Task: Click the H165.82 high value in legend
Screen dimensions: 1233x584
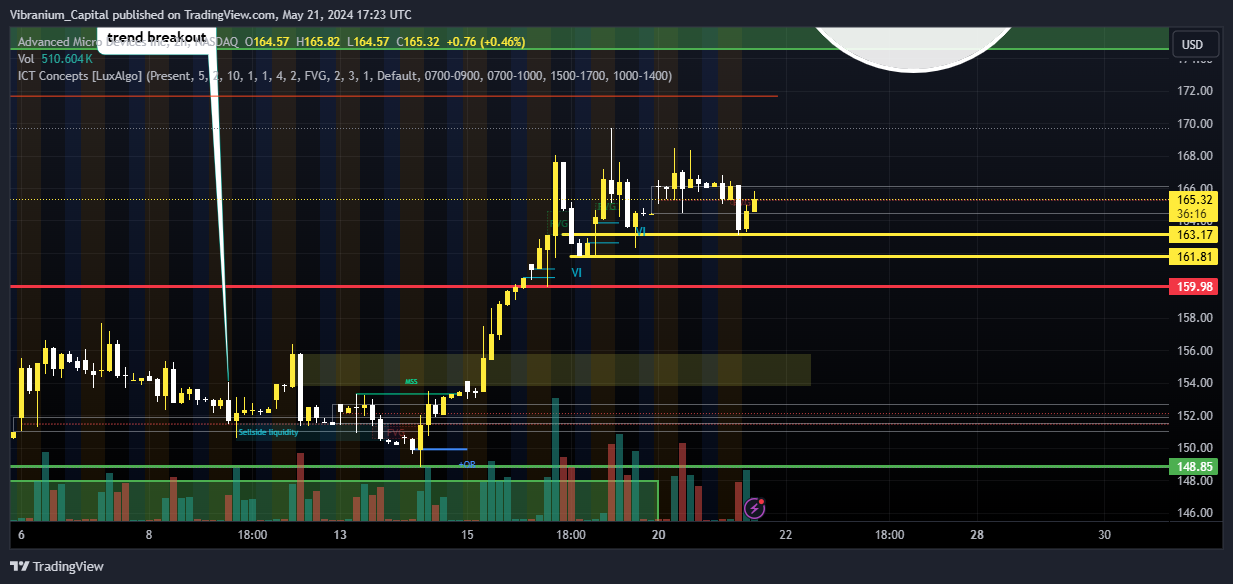Action: coord(316,42)
